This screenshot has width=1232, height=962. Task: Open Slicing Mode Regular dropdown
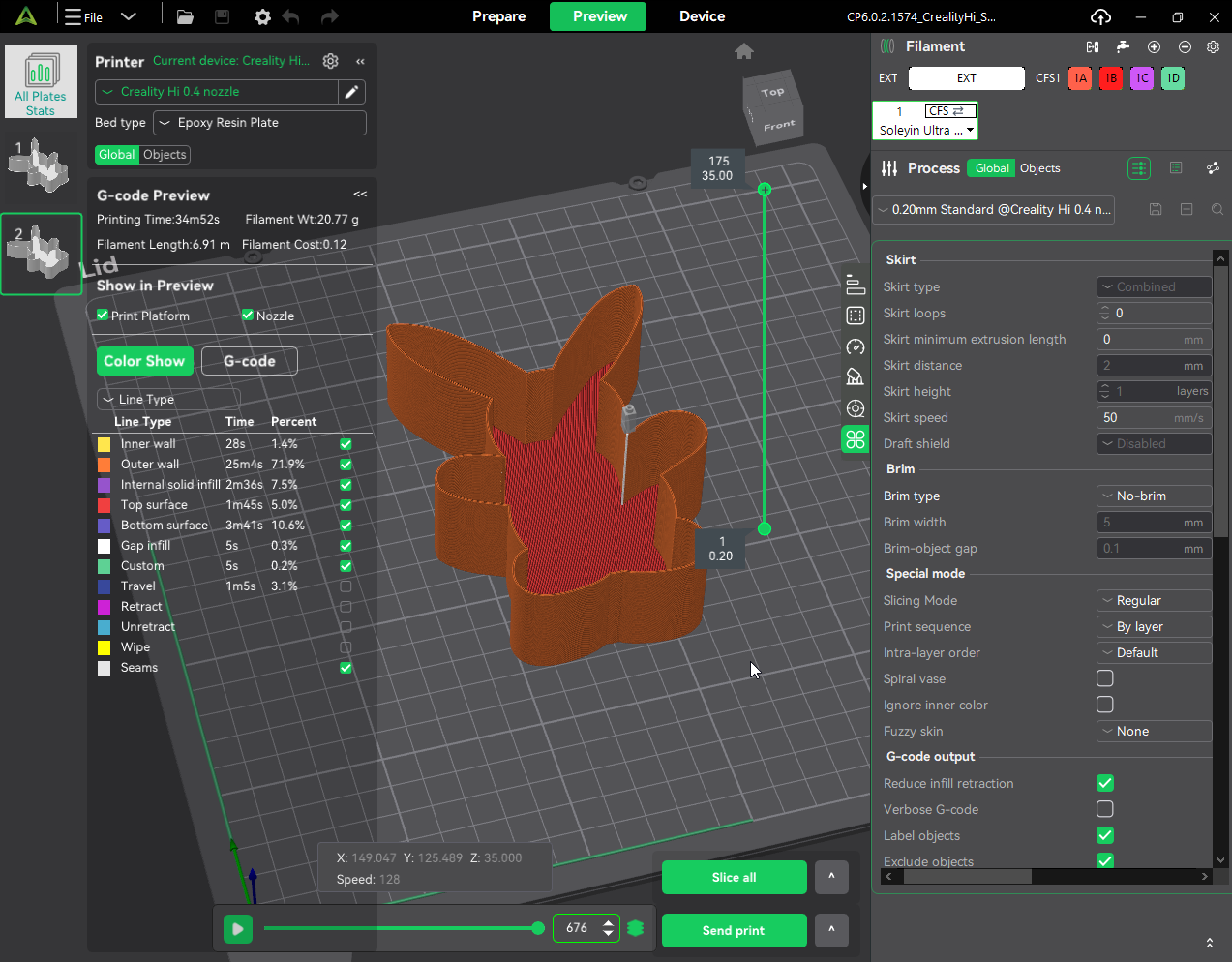click(1154, 600)
